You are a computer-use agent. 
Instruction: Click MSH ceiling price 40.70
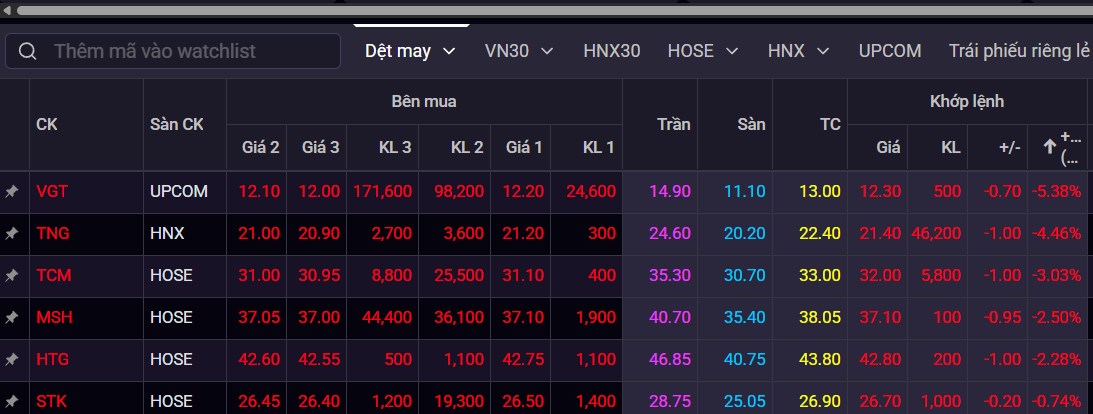tap(669, 317)
